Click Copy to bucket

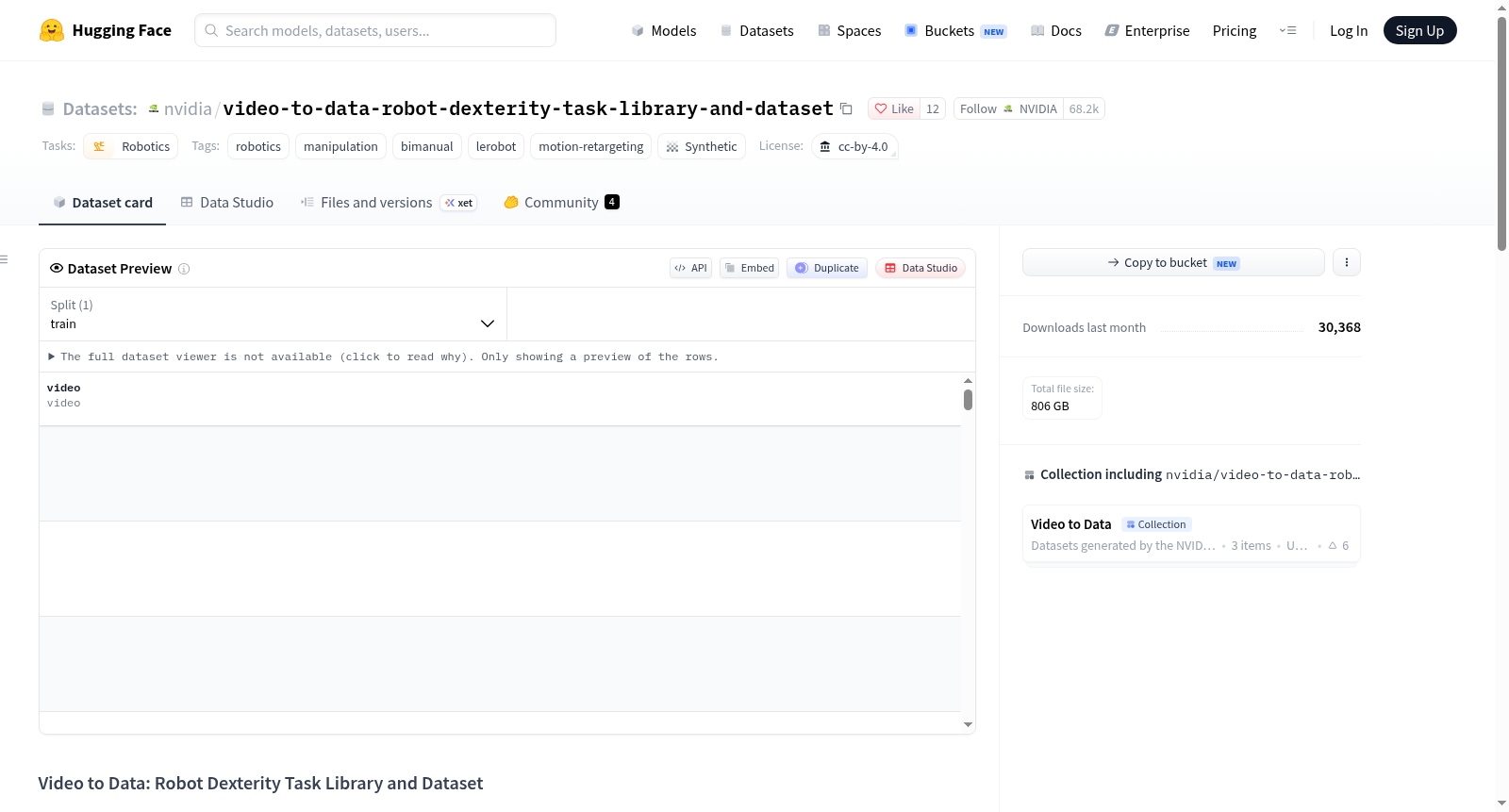pyautogui.click(x=1173, y=263)
